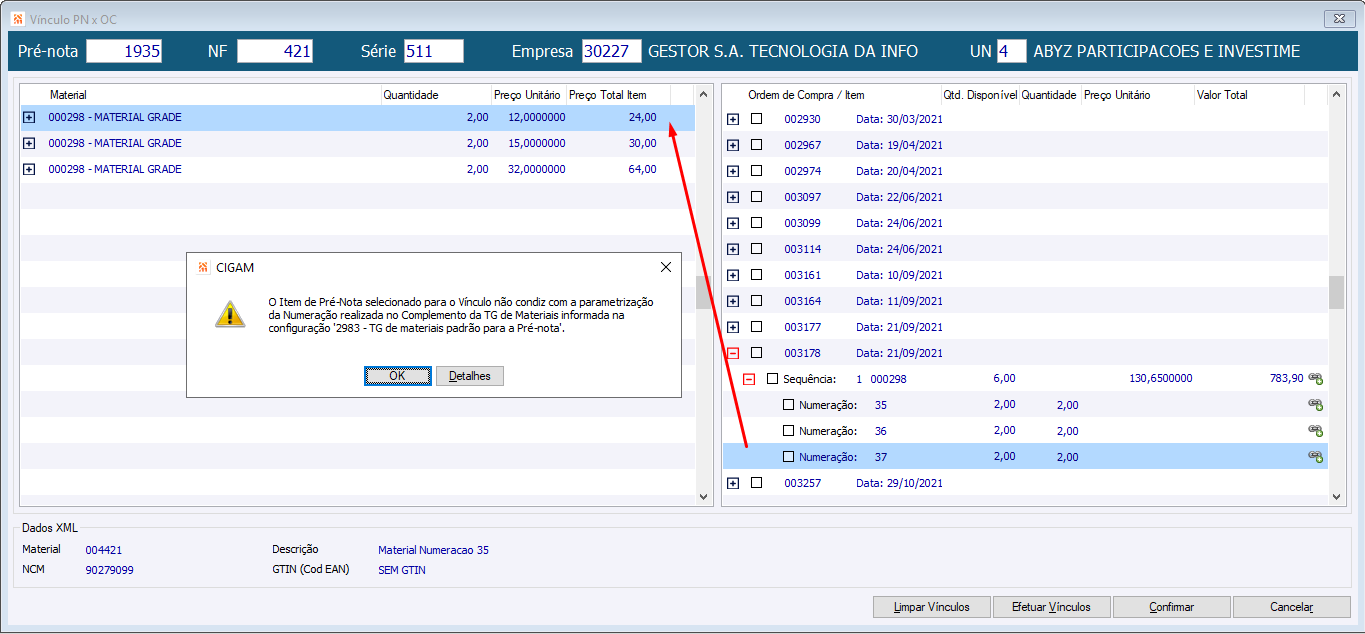Tick checkbox for order 002967
Viewport: 1365px width, 634px height.
(757, 144)
